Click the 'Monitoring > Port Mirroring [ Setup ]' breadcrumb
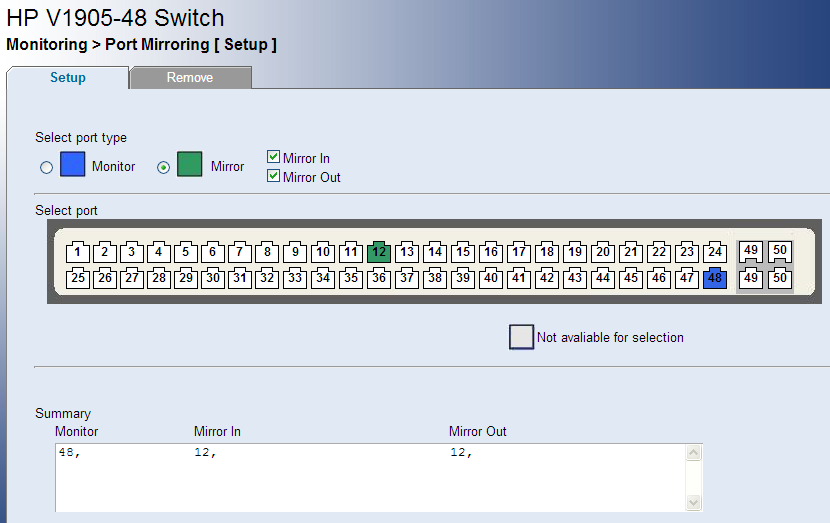The width and height of the screenshot is (830, 523). 141,44
